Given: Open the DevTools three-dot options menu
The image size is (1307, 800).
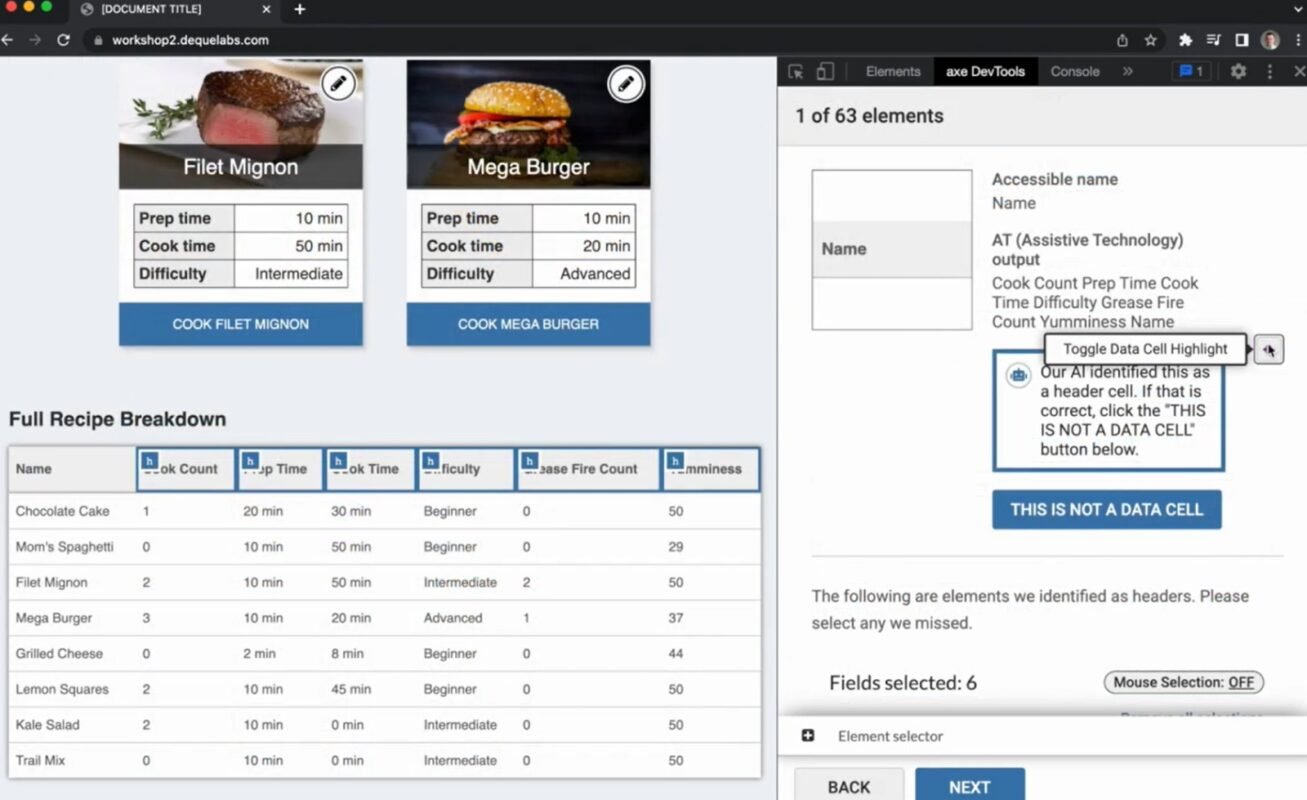Looking at the screenshot, I should 1270,72.
